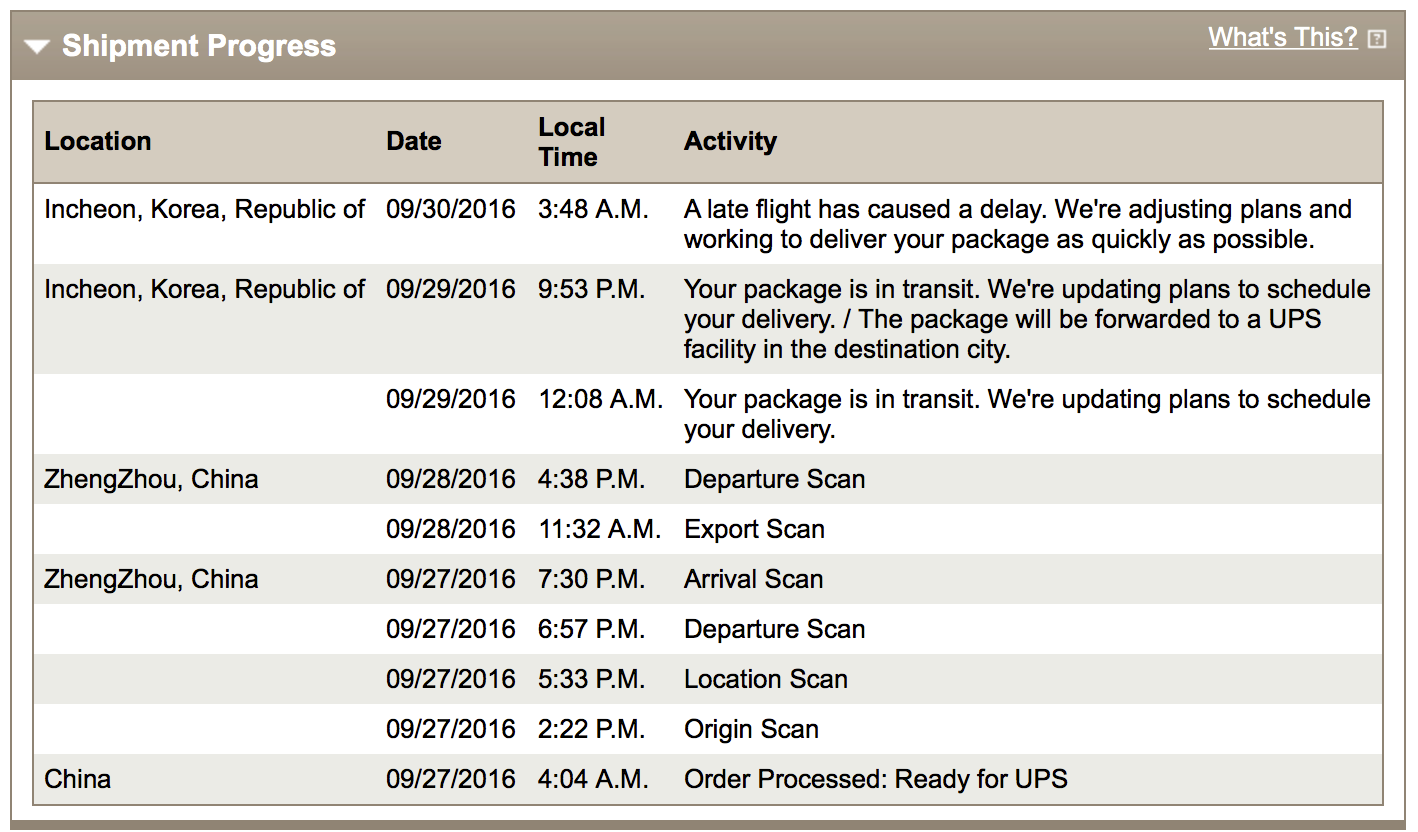Select the Local Time column header
The width and height of the screenshot is (1418, 832).
(572, 142)
